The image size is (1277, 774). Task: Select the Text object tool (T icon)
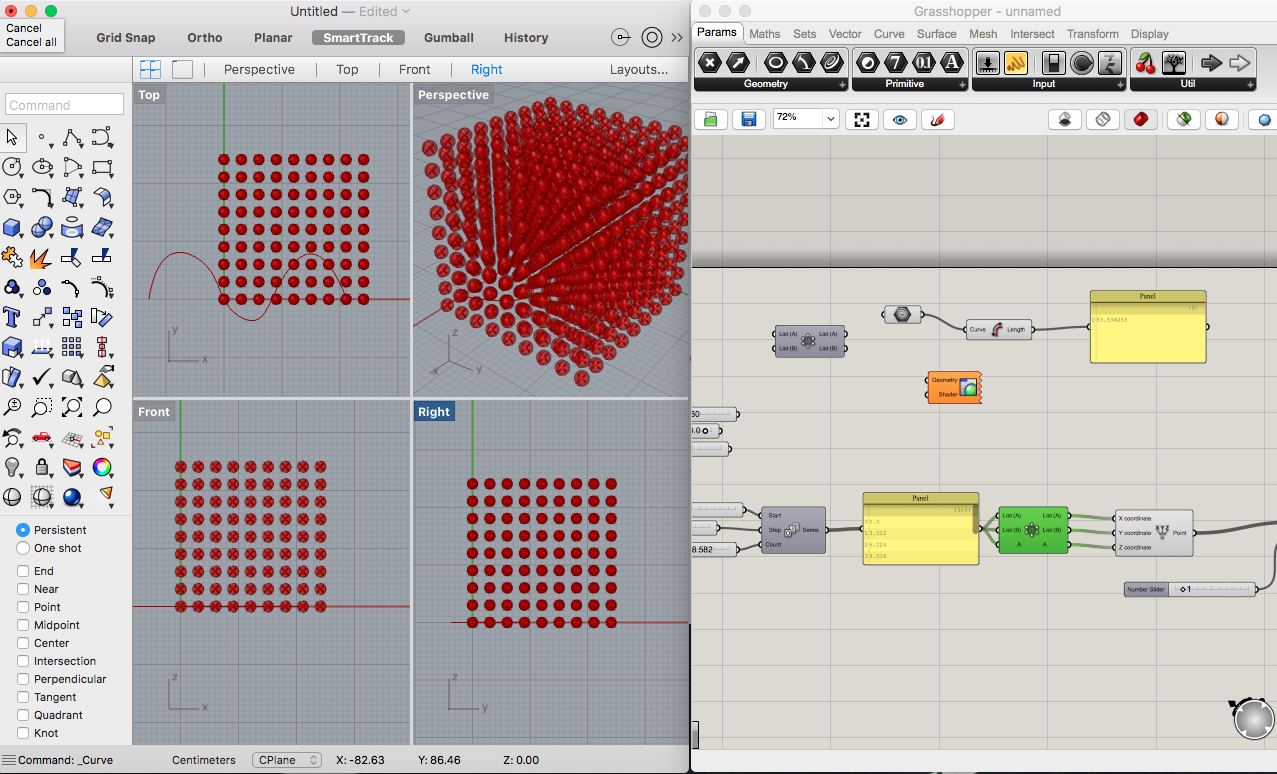pyautogui.click(x=12, y=317)
